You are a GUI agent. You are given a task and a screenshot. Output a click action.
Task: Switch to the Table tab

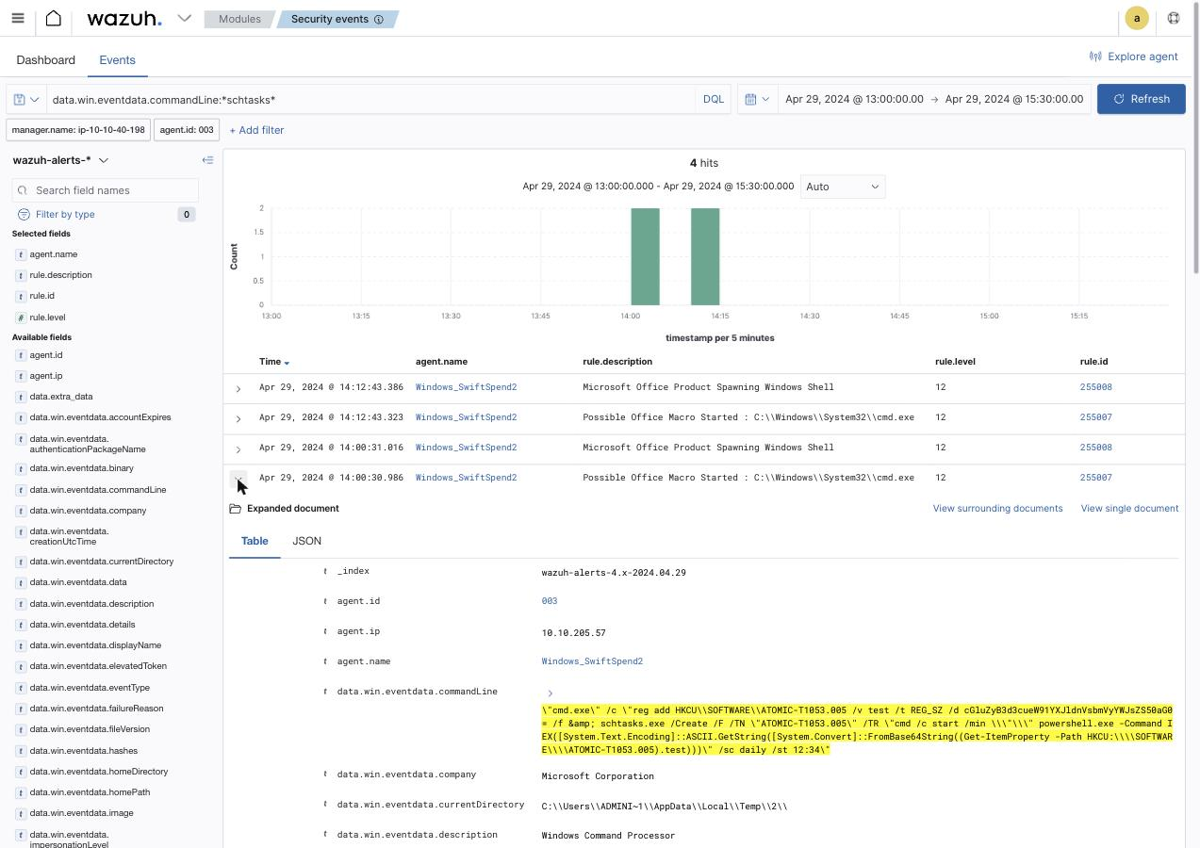[x=255, y=541]
